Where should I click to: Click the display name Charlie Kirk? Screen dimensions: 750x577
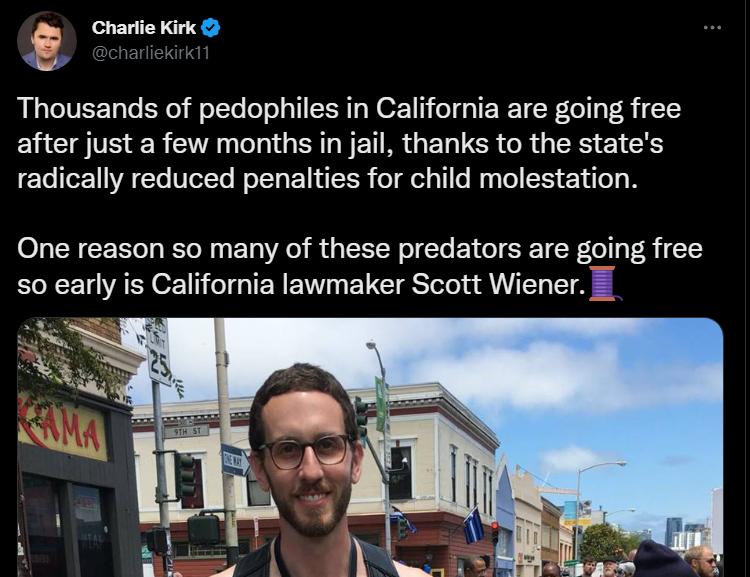coord(143,28)
